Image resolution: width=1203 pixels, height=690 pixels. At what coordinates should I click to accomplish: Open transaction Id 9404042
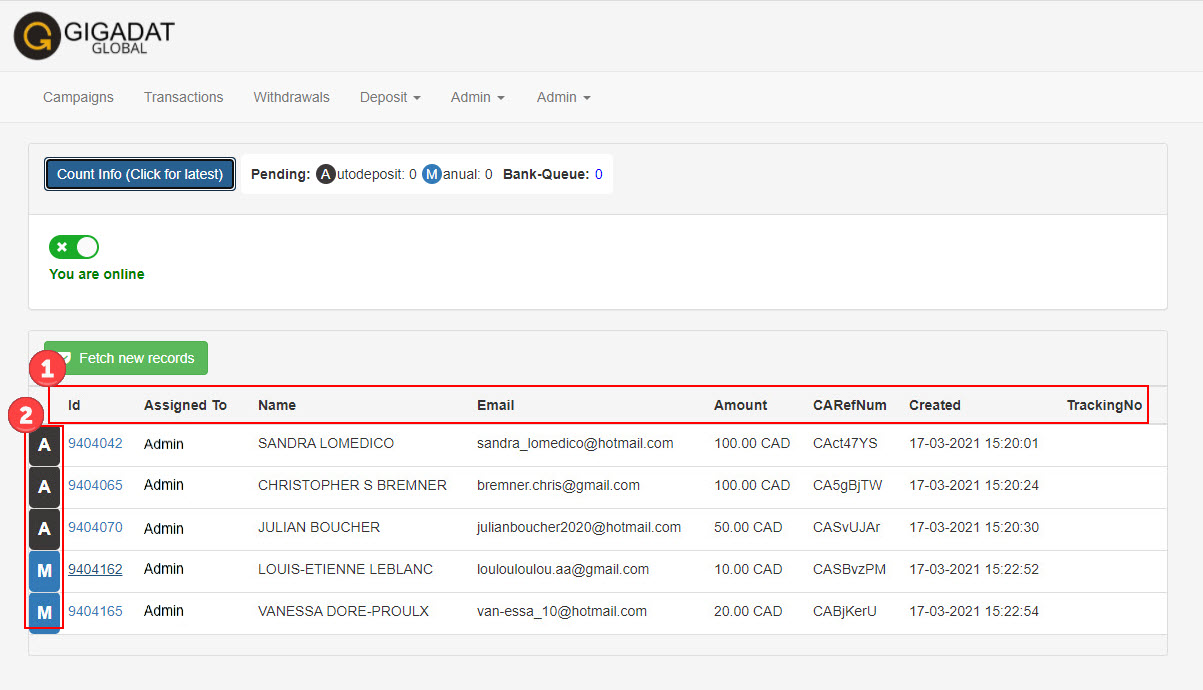tap(95, 443)
